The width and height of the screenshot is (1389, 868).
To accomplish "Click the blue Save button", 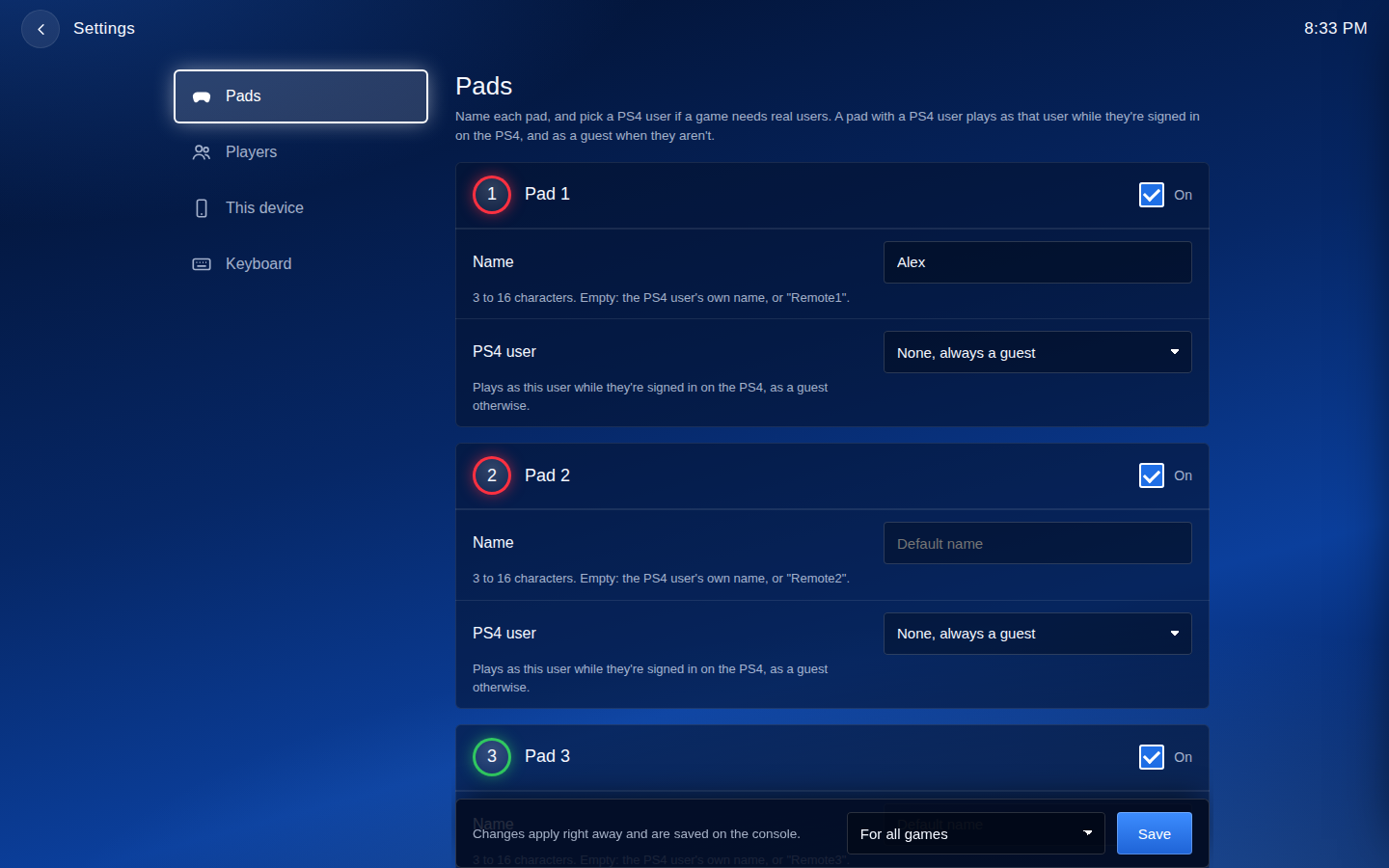I will (1155, 833).
